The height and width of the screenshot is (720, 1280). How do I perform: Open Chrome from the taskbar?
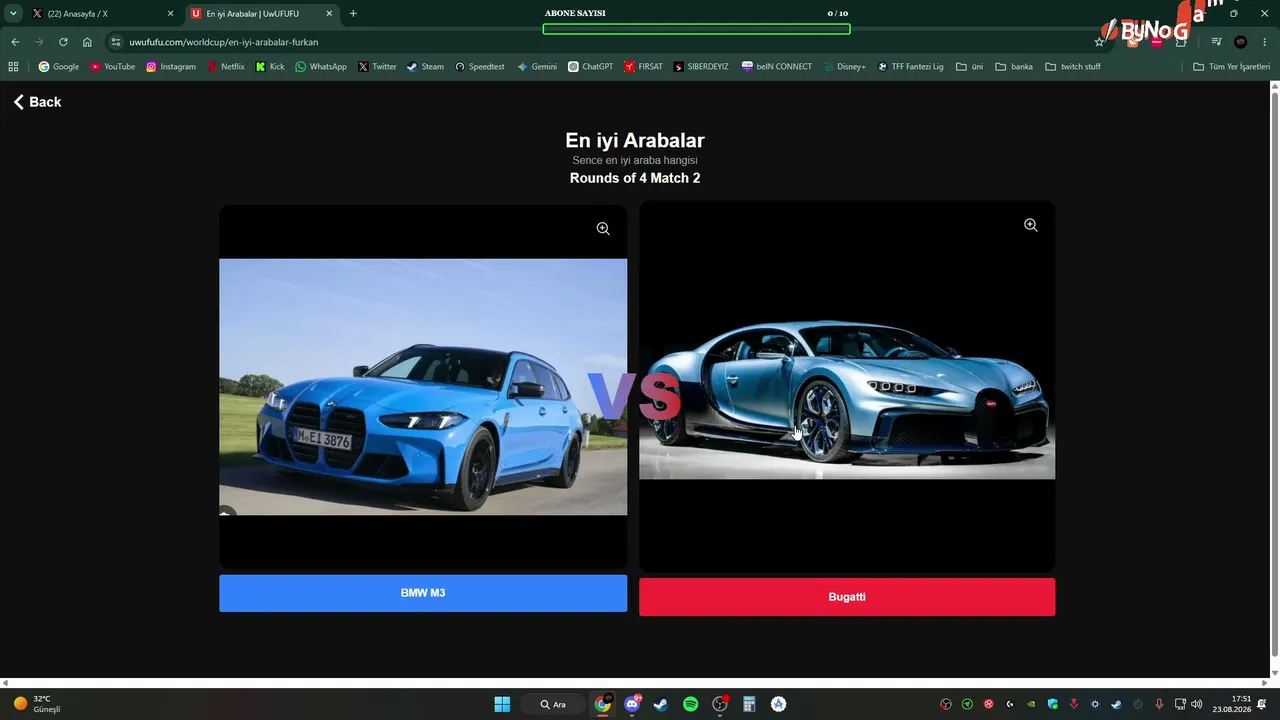[x=603, y=704]
